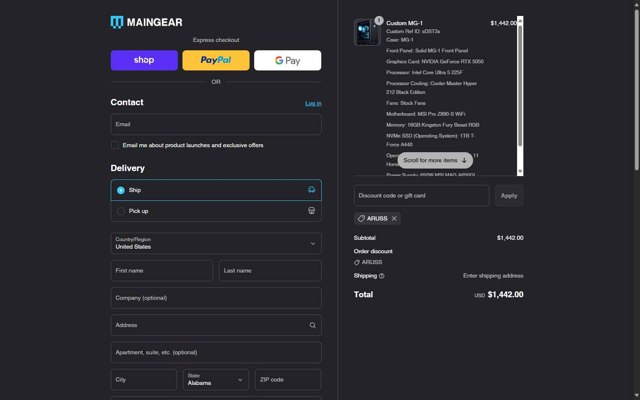Choose Google Pay express checkout
Image resolution: width=640 pixels, height=400 pixels.
coord(287,60)
